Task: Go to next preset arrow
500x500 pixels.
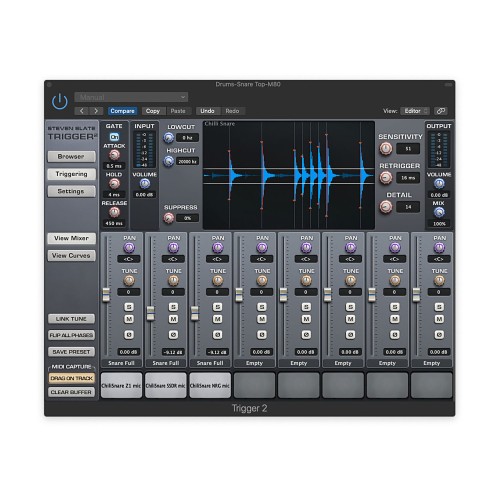Action: click(x=96, y=111)
